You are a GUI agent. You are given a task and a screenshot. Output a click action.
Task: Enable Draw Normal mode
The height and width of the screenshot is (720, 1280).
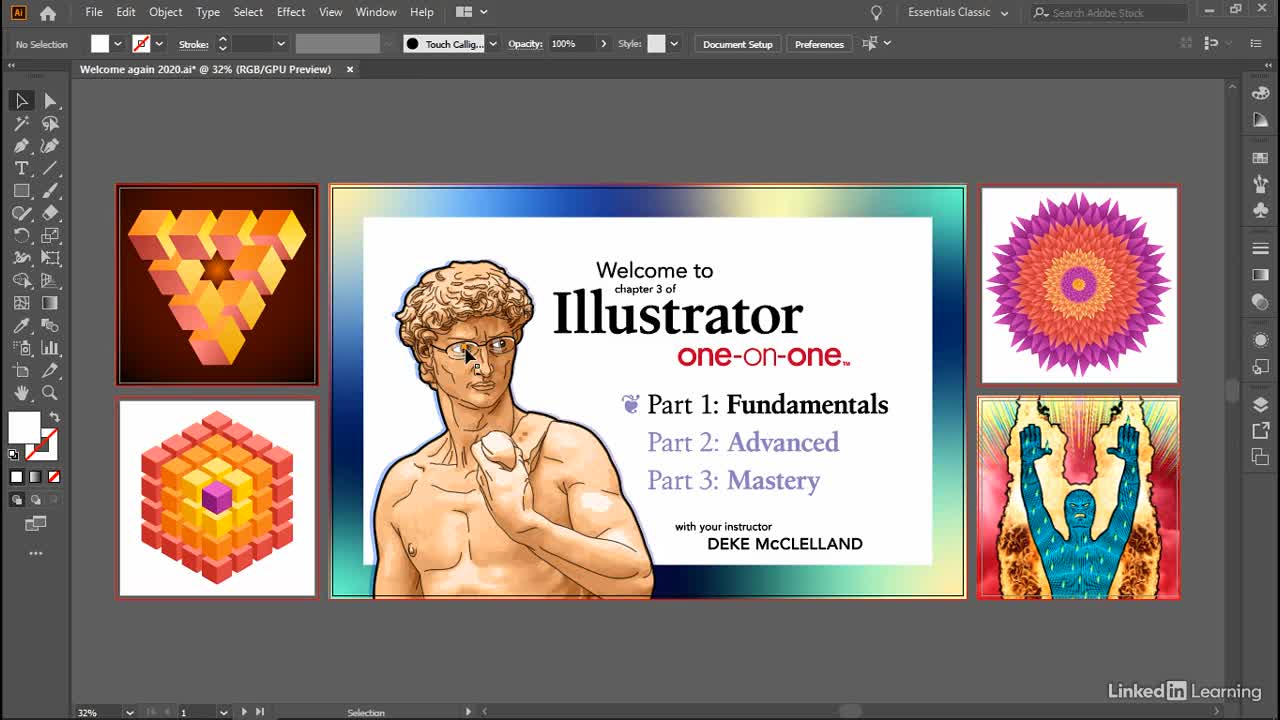(x=17, y=500)
